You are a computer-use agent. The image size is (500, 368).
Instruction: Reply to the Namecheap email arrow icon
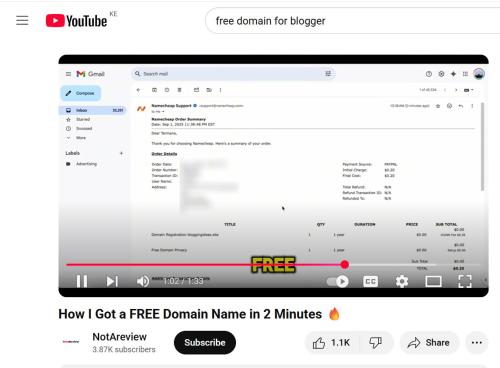click(x=461, y=106)
